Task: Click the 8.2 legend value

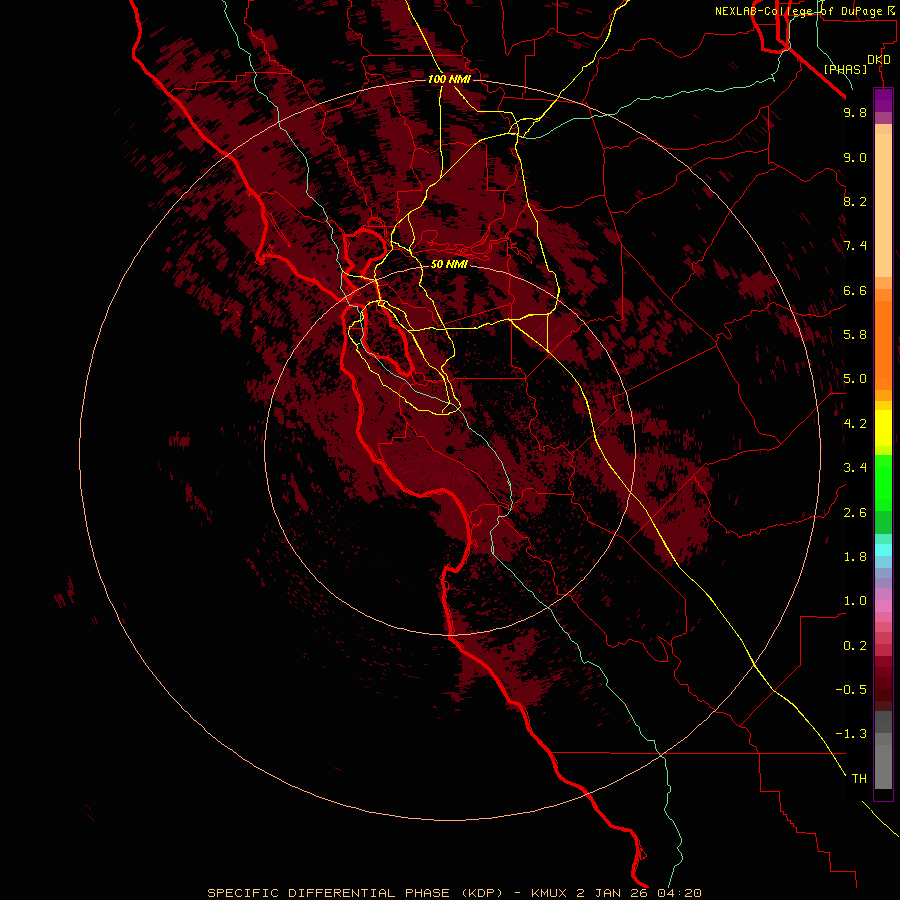Action: pos(855,201)
